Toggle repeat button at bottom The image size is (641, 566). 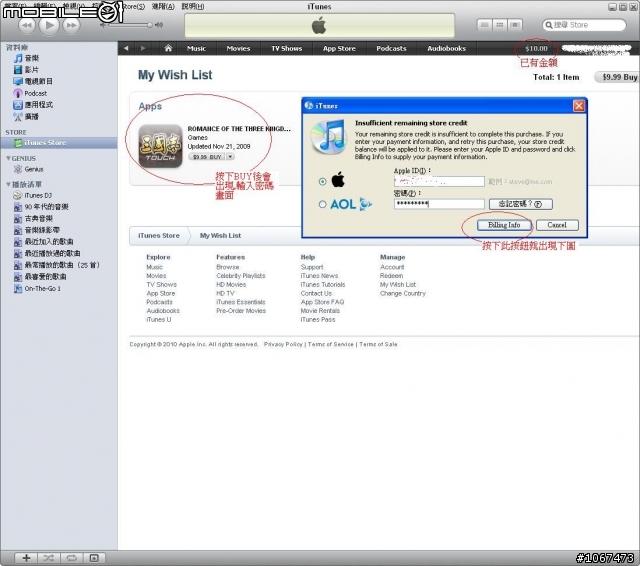(72, 558)
